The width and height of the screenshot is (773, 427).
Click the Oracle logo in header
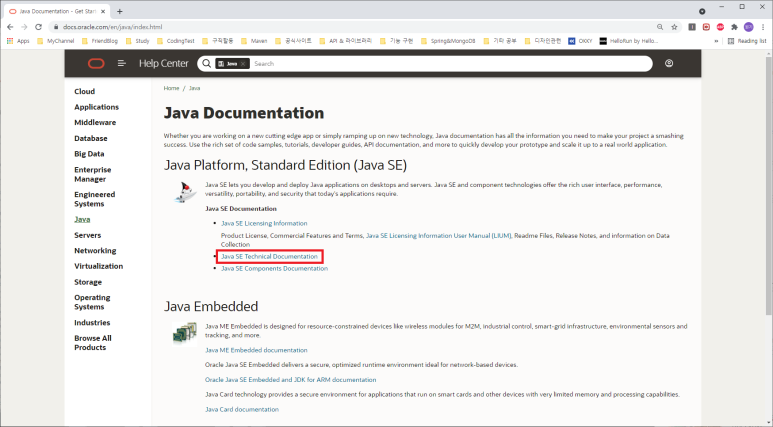point(96,64)
